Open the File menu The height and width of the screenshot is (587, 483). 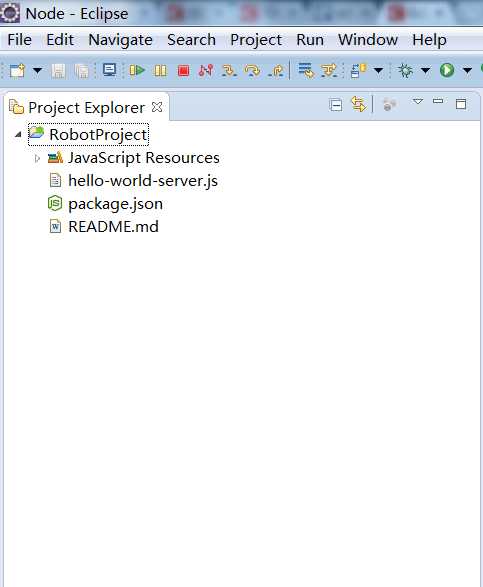(x=19, y=40)
